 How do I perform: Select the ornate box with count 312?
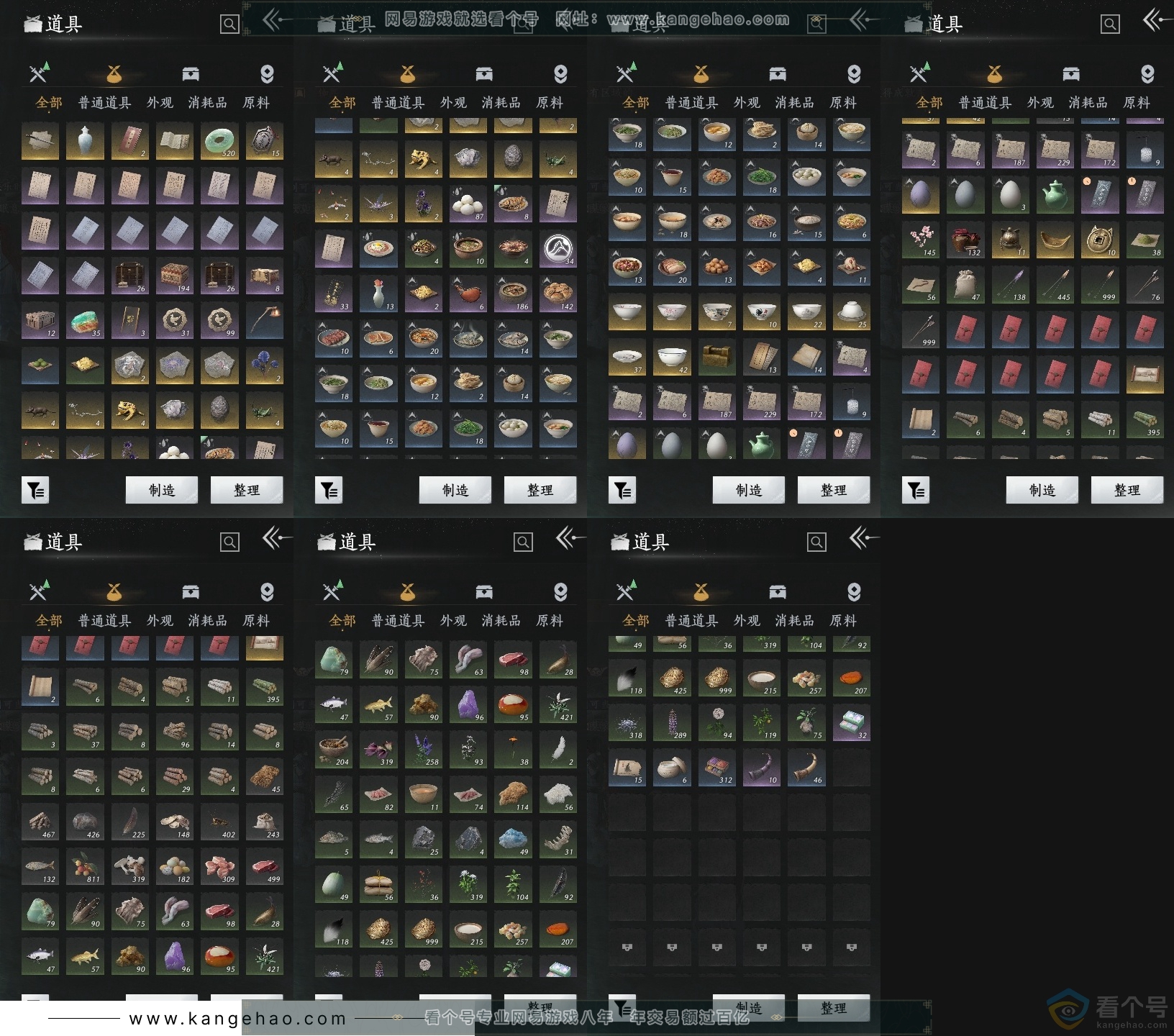[x=717, y=768]
